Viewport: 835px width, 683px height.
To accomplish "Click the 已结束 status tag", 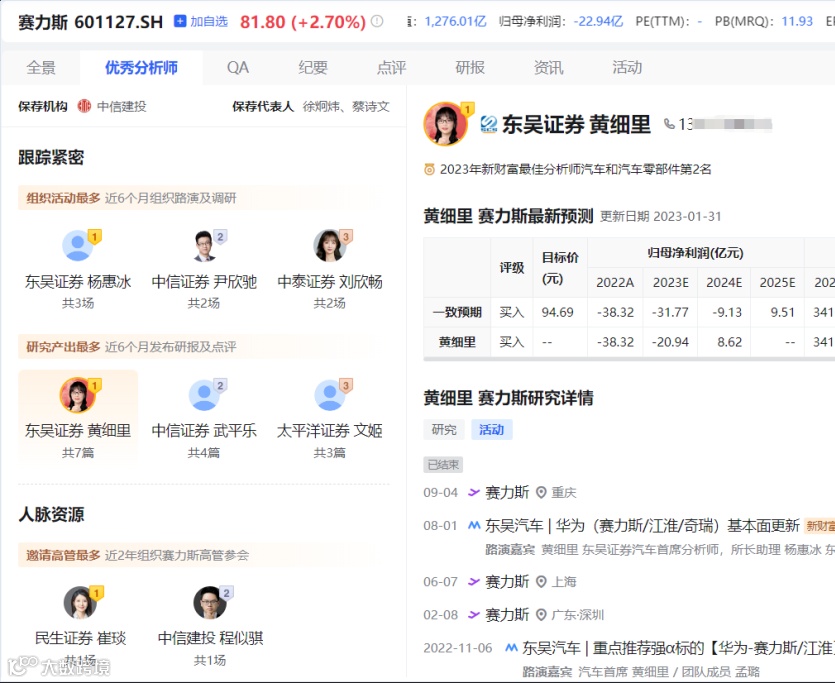I will coord(443,465).
